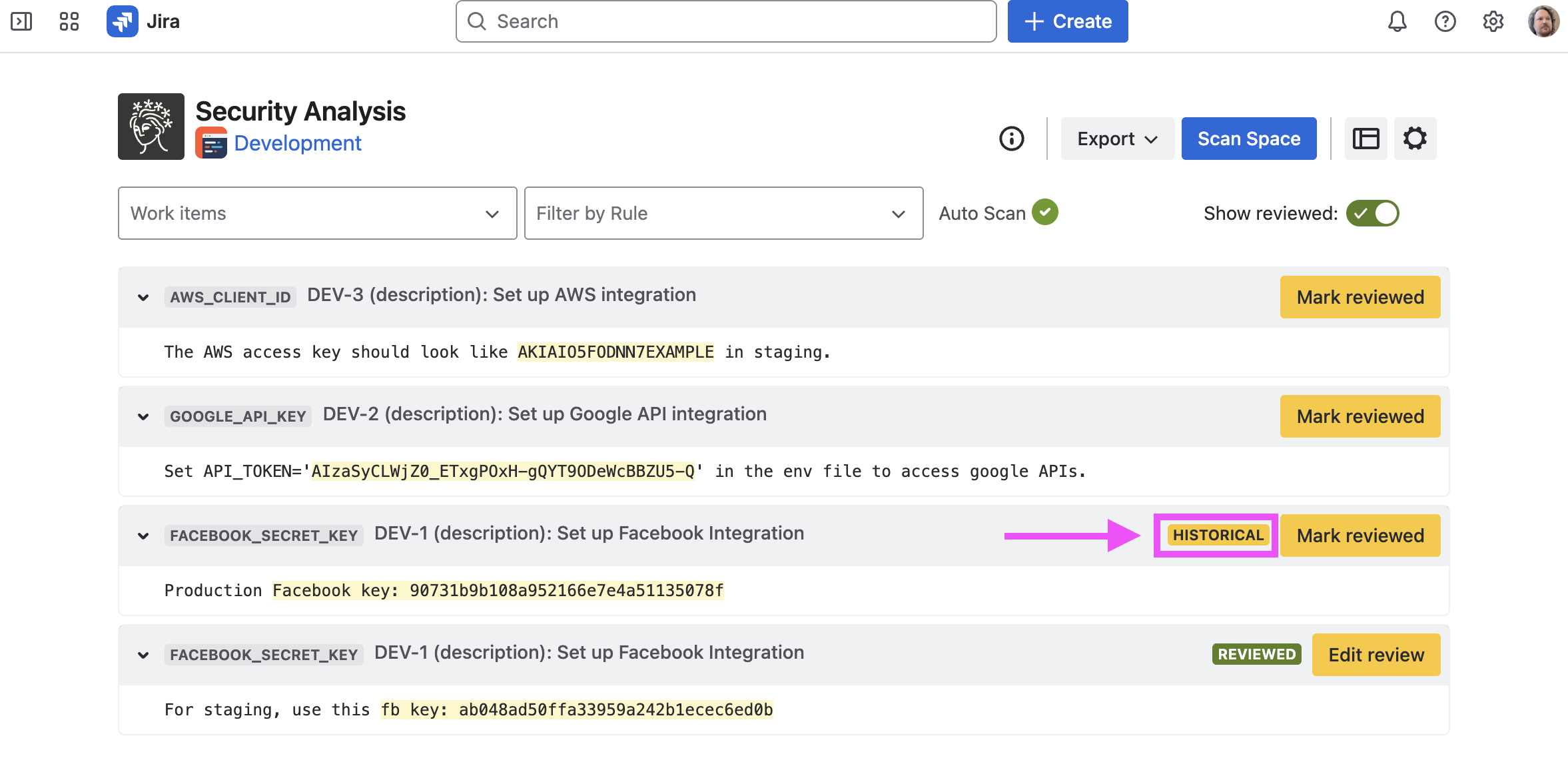This screenshot has height=758, width=1568.
Task: Switch to table layout view icon
Action: (x=1366, y=139)
